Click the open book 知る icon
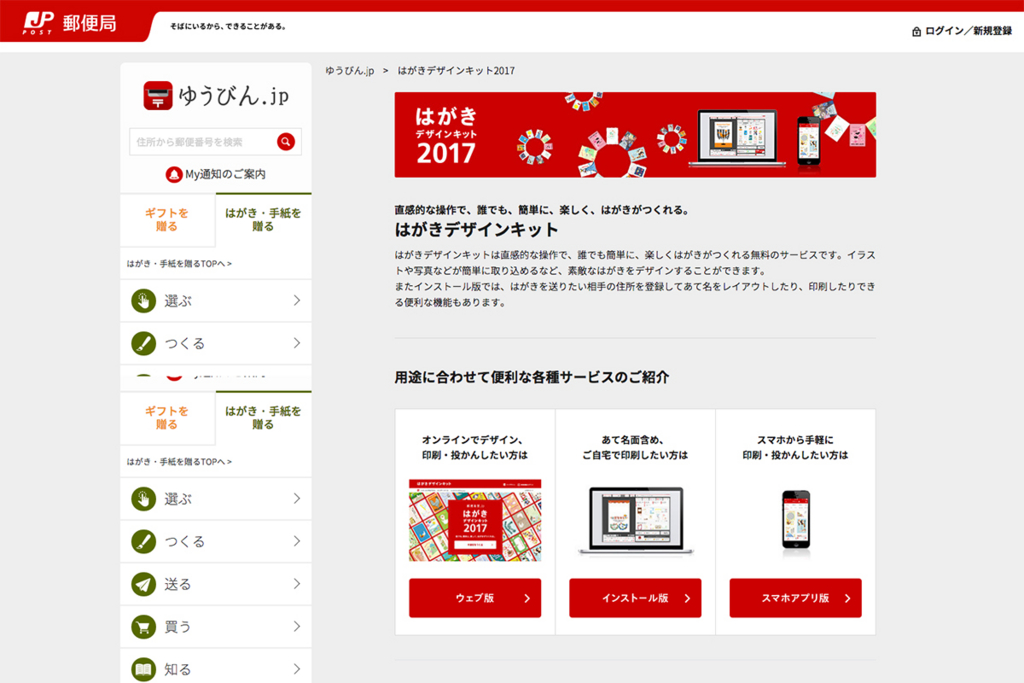Image resolution: width=1024 pixels, height=683 pixels. 144,669
